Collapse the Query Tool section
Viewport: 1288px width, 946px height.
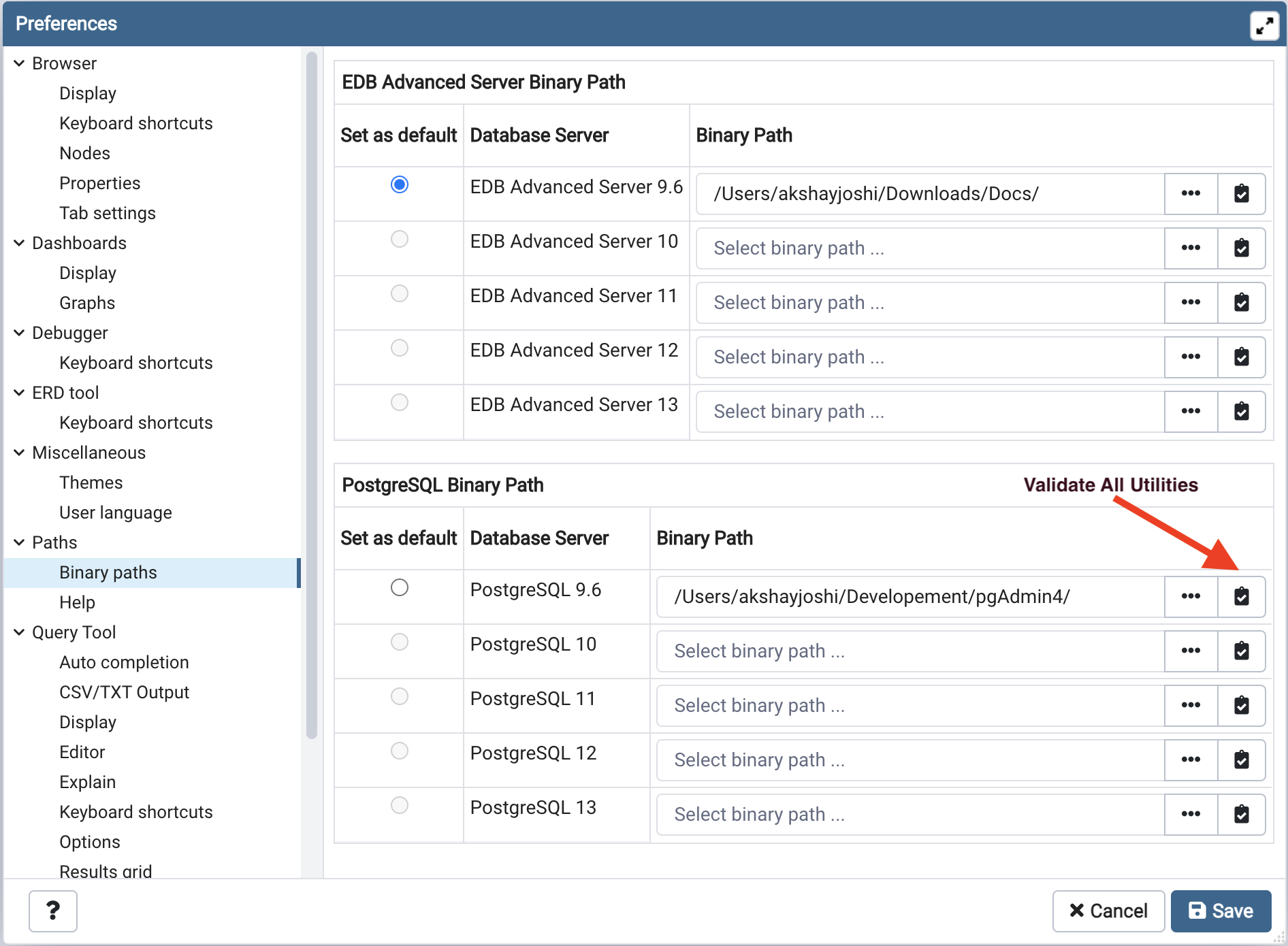pyautogui.click(x=19, y=632)
